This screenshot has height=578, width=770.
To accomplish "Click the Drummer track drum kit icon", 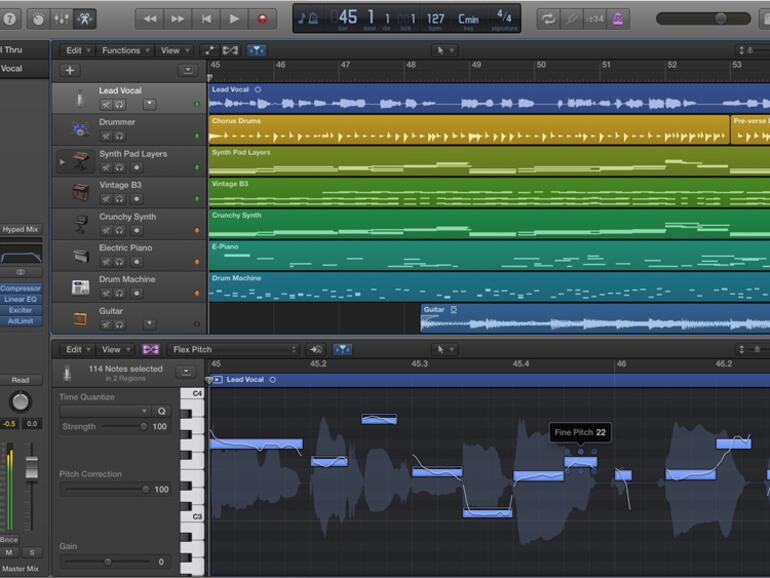I will (x=80, y=128).
